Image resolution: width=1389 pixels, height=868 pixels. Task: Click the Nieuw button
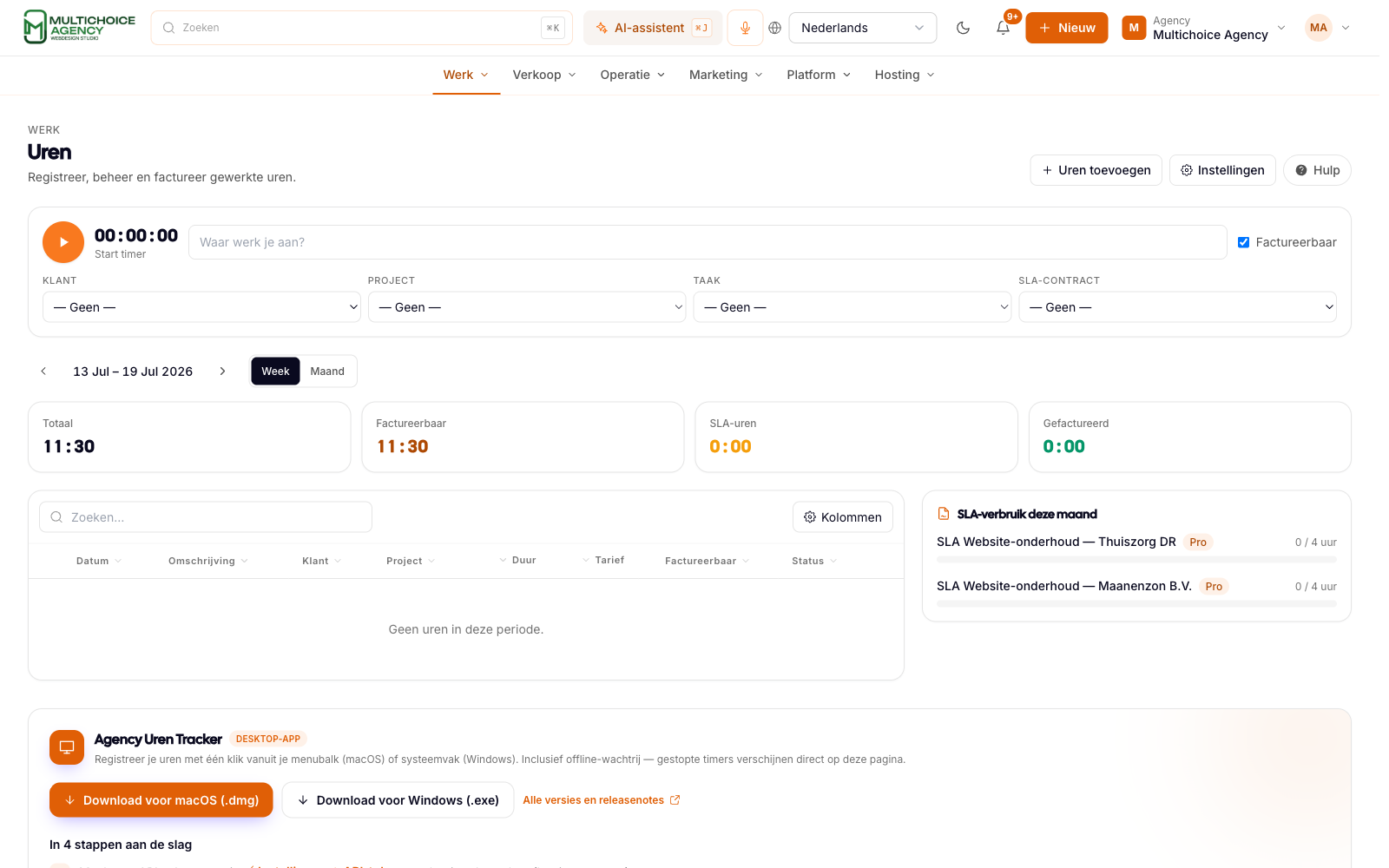coord(1067,28)
